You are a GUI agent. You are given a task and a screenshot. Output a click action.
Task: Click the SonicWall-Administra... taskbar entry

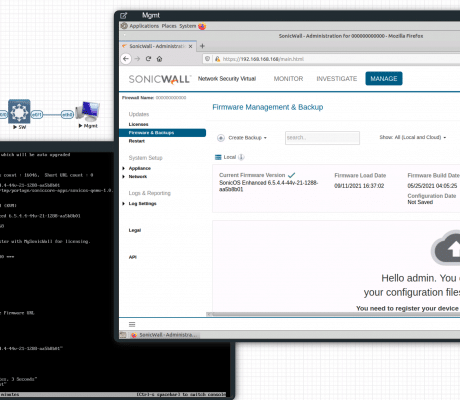click(164, 335)
